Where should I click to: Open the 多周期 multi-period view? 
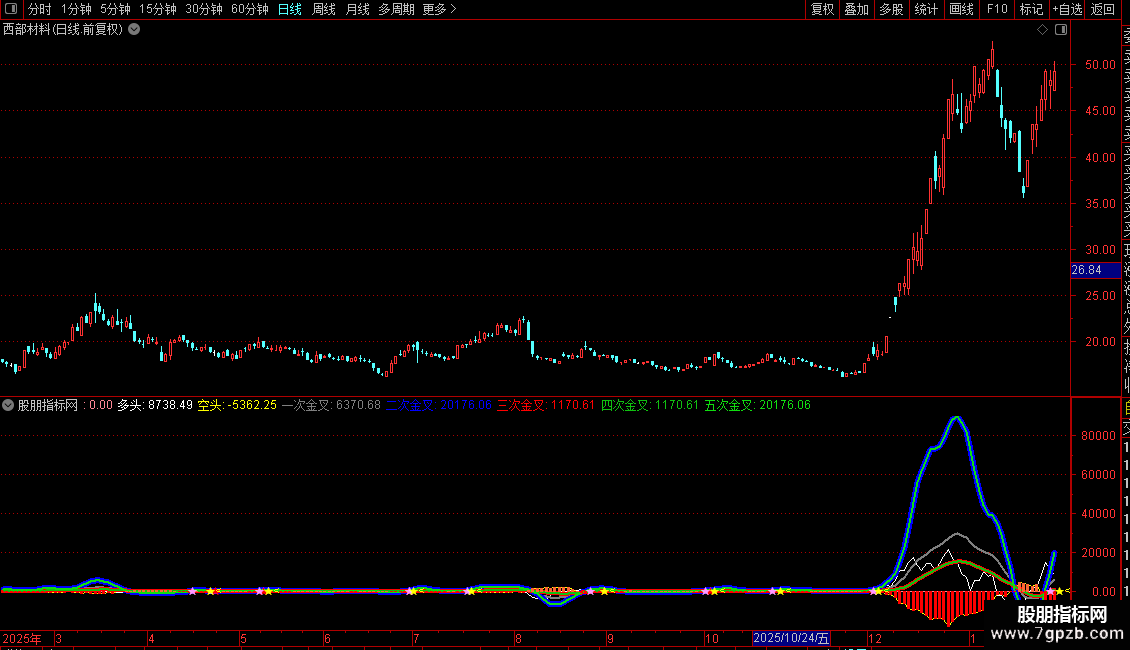[396, 9]
